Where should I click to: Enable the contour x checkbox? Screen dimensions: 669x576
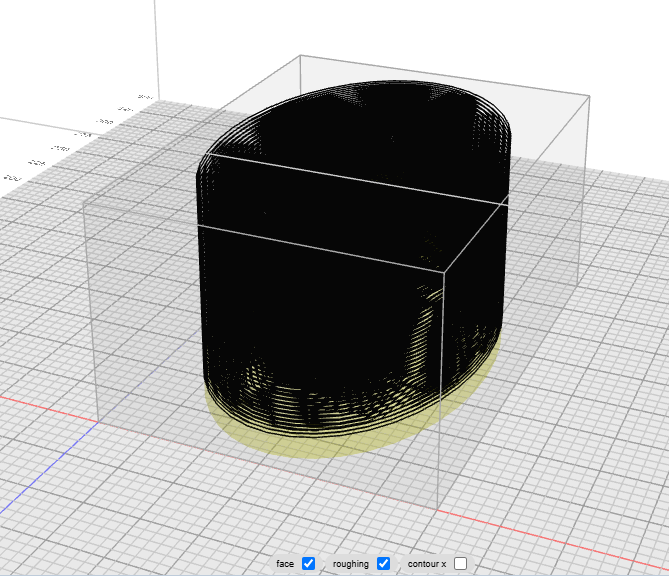pos(460,563)
